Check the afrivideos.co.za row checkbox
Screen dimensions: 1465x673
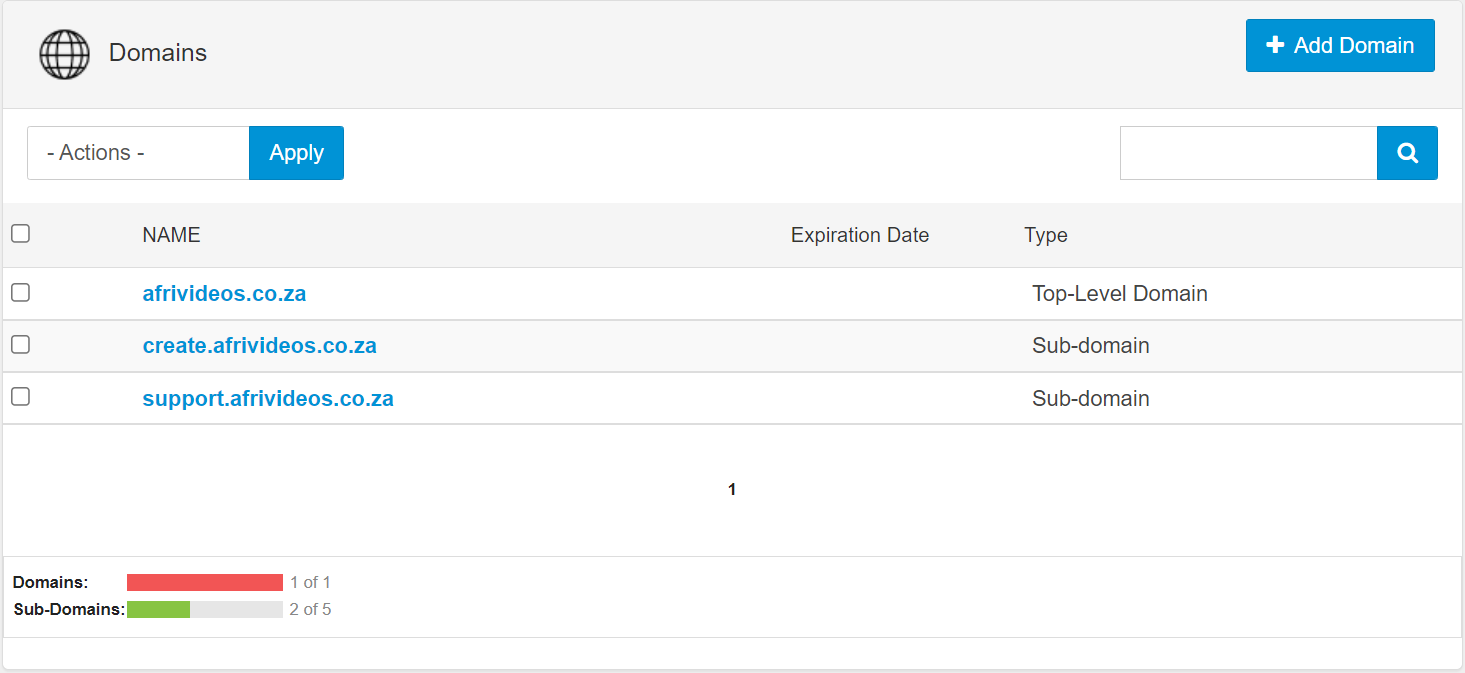point(20,293)
